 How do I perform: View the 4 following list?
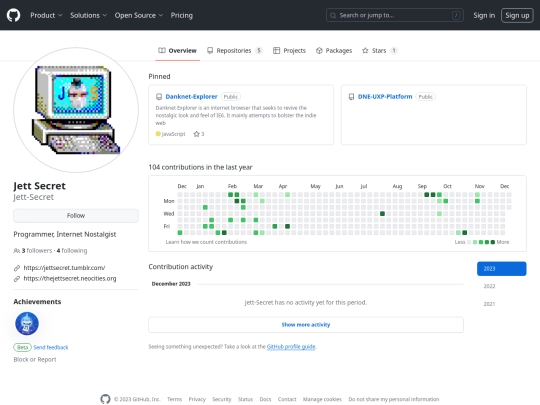click(x=72, y=251)
